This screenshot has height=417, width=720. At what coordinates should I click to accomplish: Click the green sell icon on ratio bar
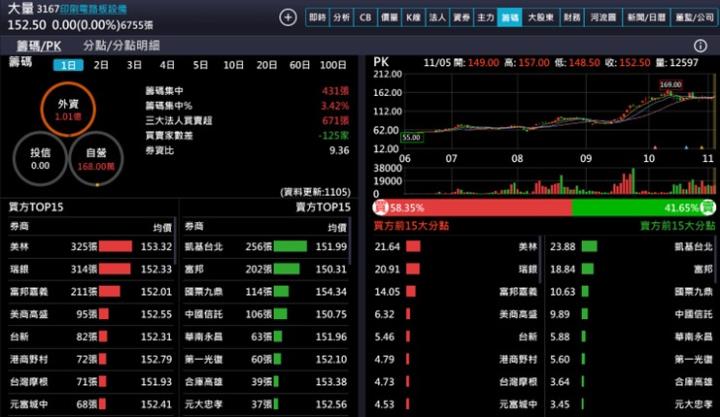pyautogui.click(x=708, y=208)
